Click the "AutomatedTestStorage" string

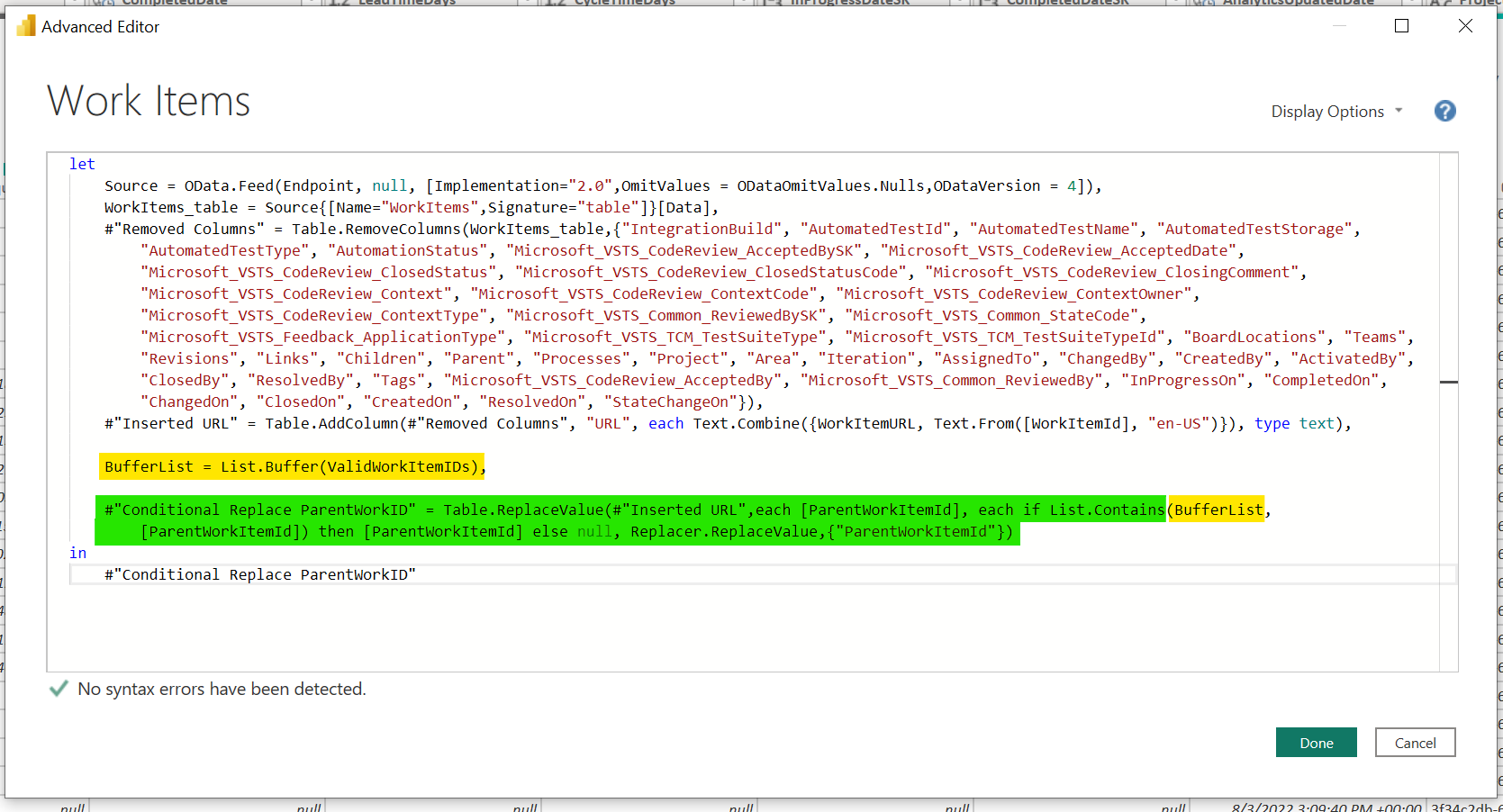coord(1254,229)
